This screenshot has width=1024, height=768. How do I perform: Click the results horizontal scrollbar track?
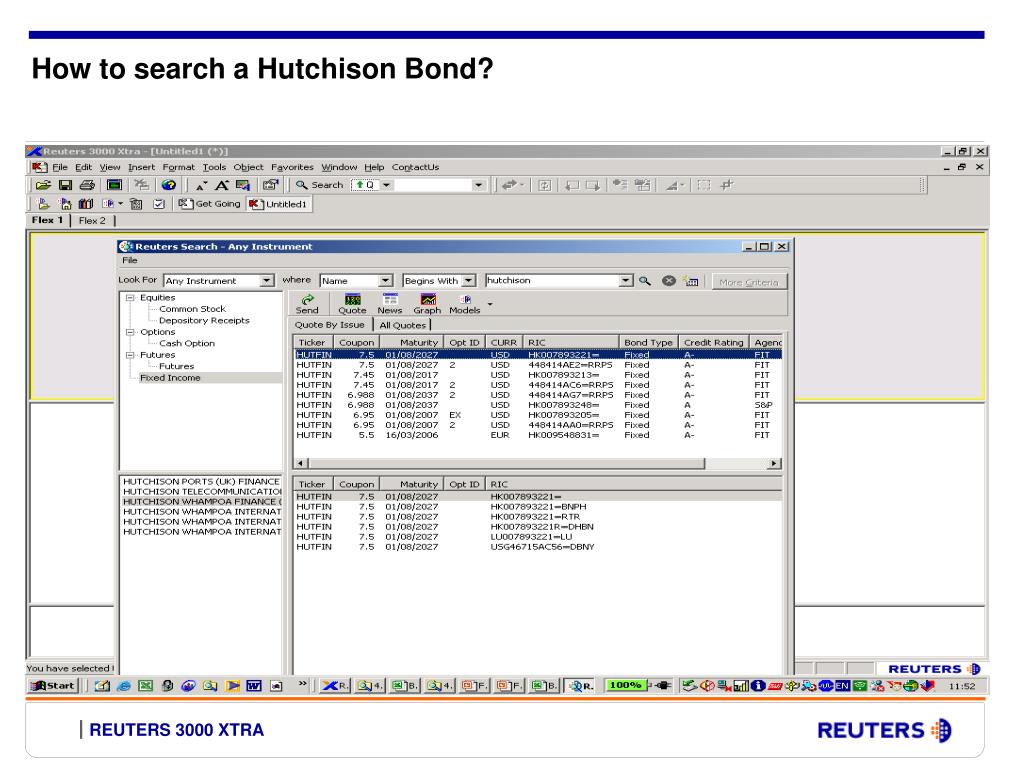click(737, 464)
